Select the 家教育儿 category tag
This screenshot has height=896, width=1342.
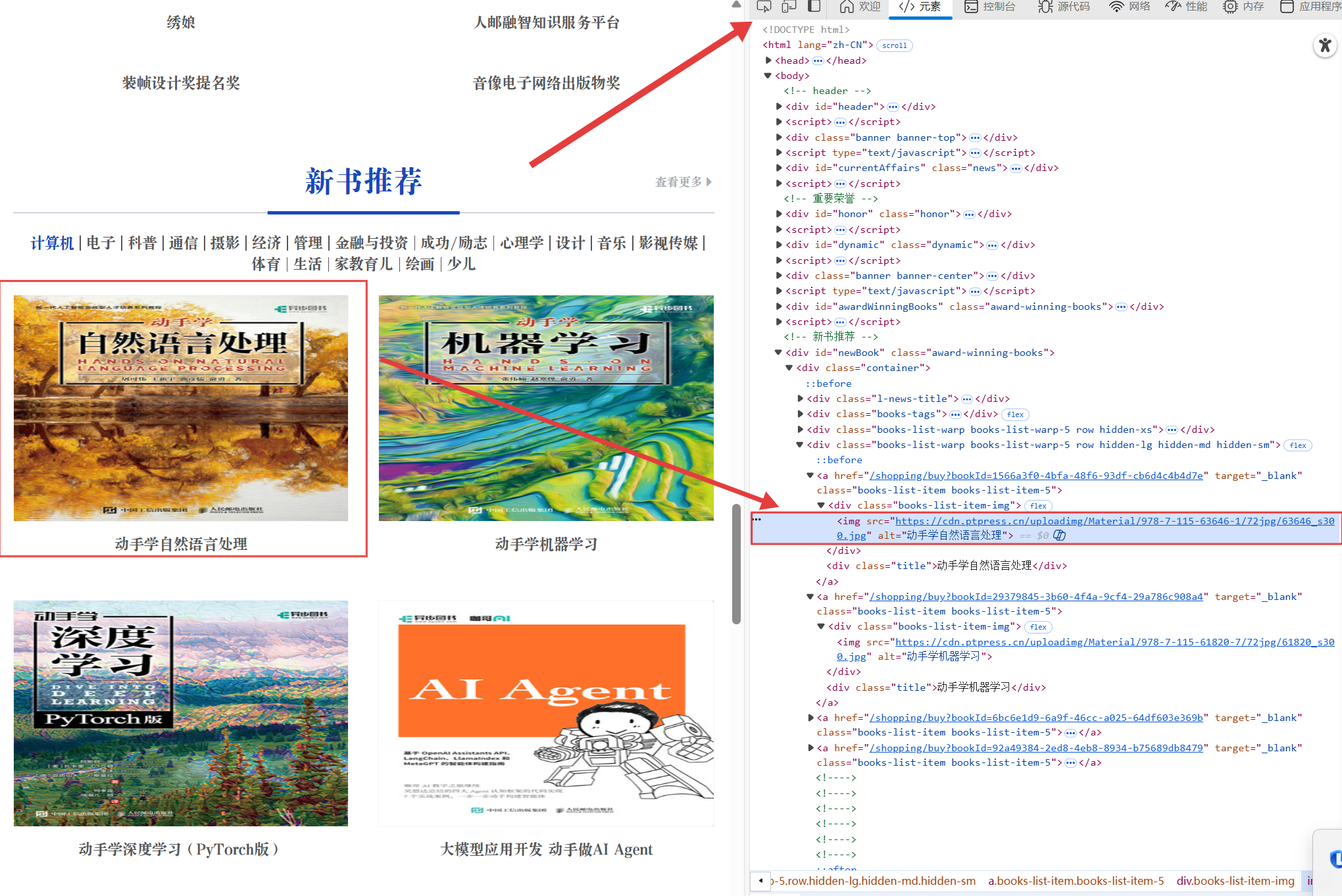point(364,264)
